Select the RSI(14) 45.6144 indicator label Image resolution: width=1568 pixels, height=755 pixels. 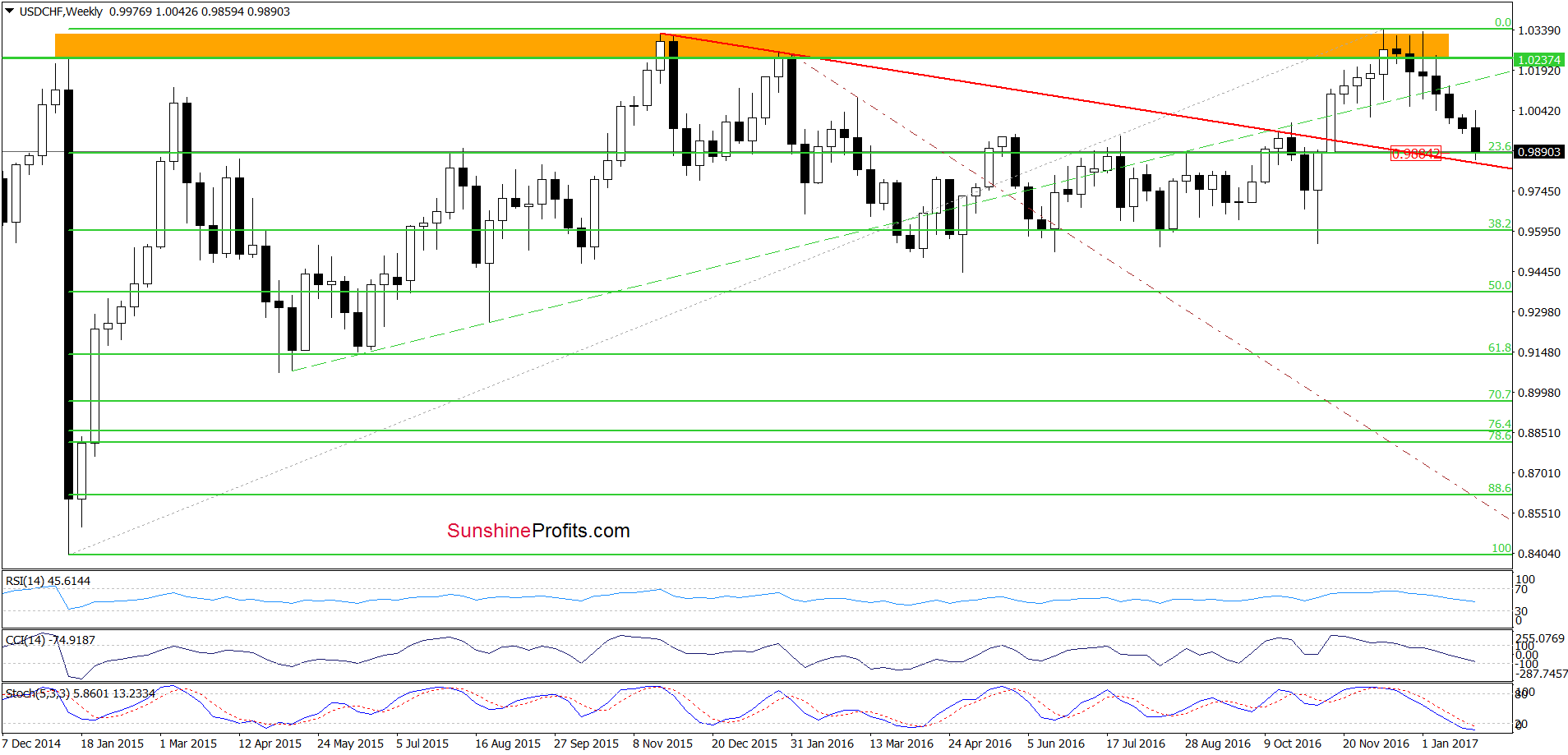pos(48,581)
